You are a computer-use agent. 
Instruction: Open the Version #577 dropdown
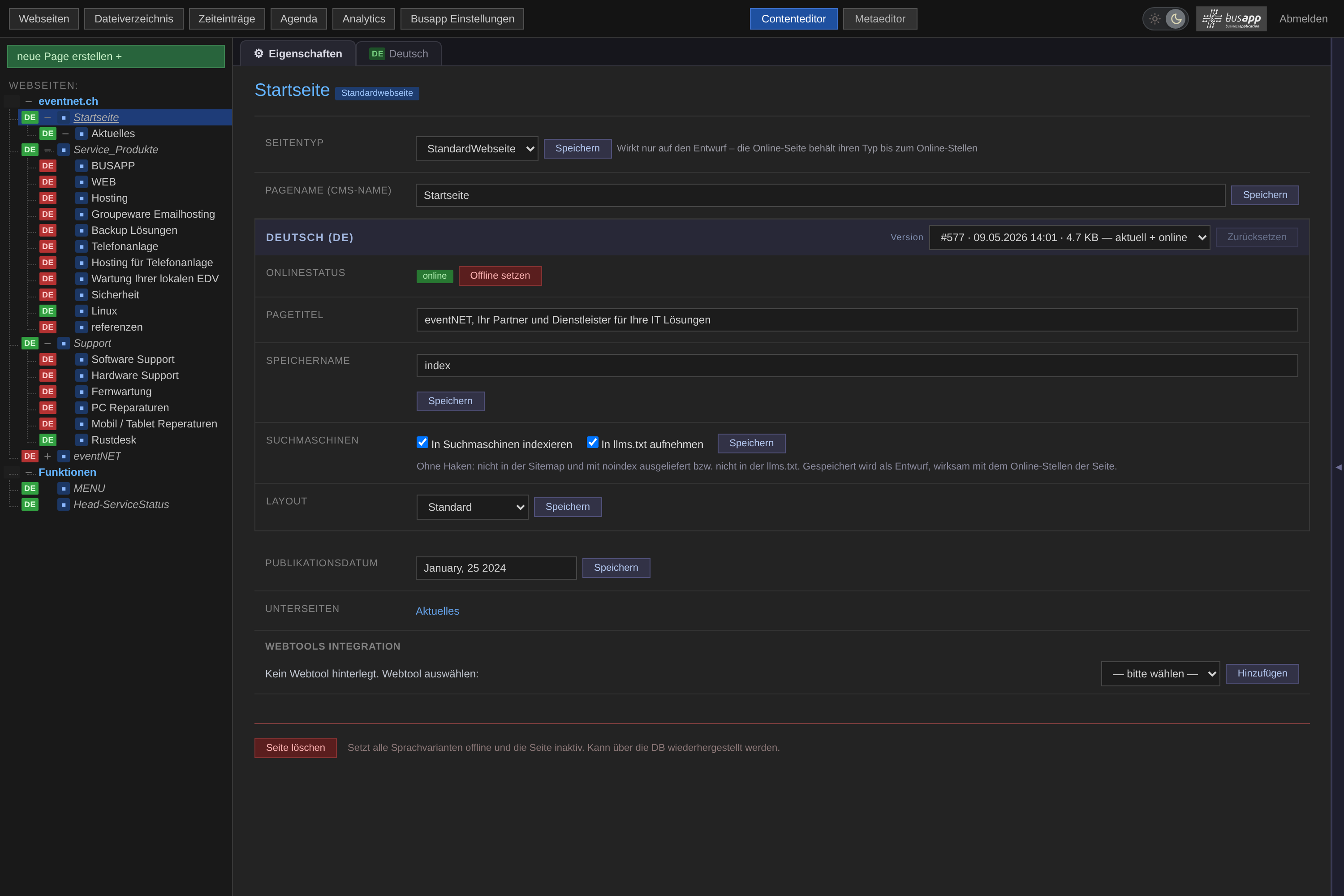[x=1069, y=237]
